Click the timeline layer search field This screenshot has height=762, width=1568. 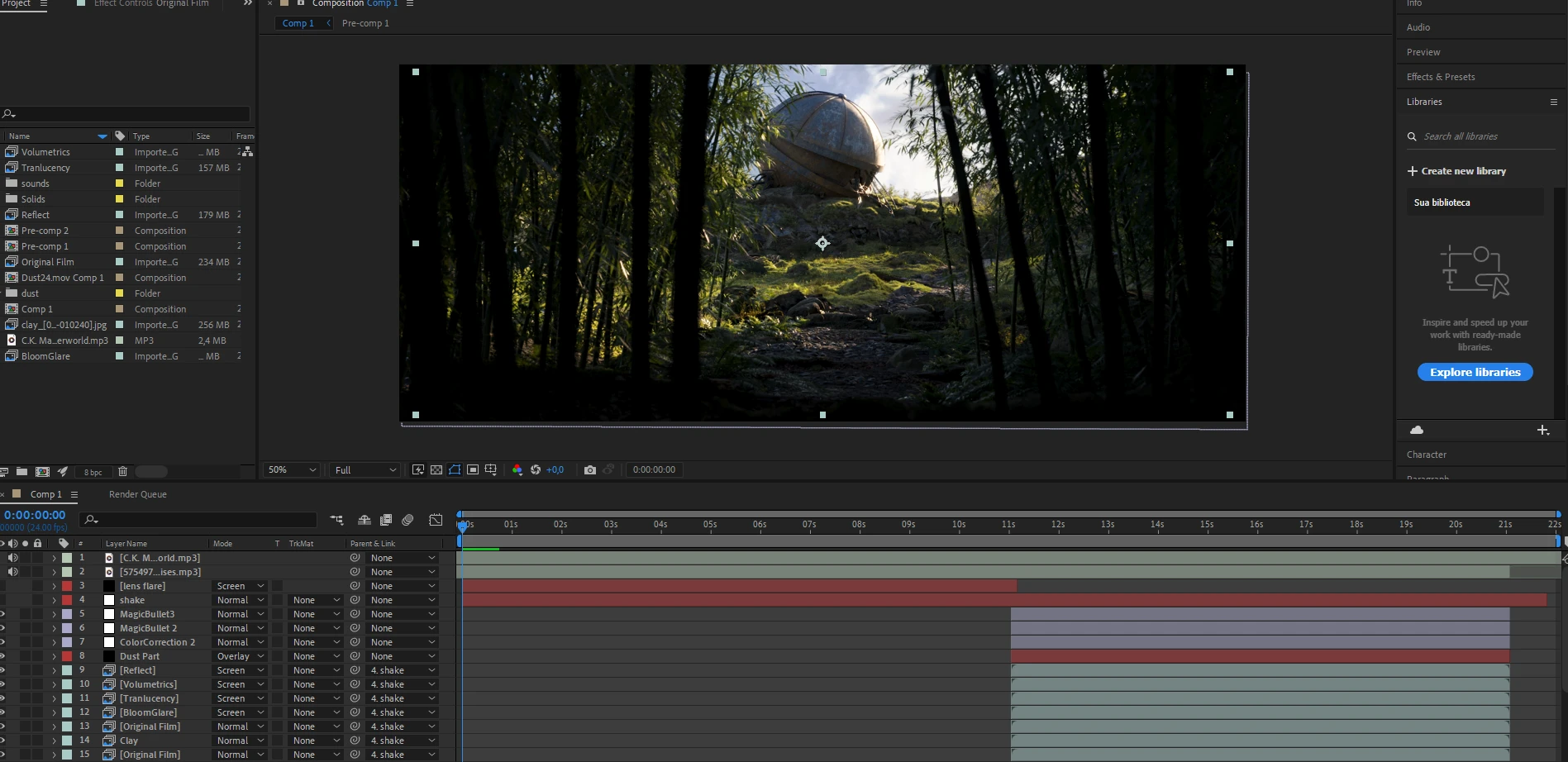[x=198, y=519]
